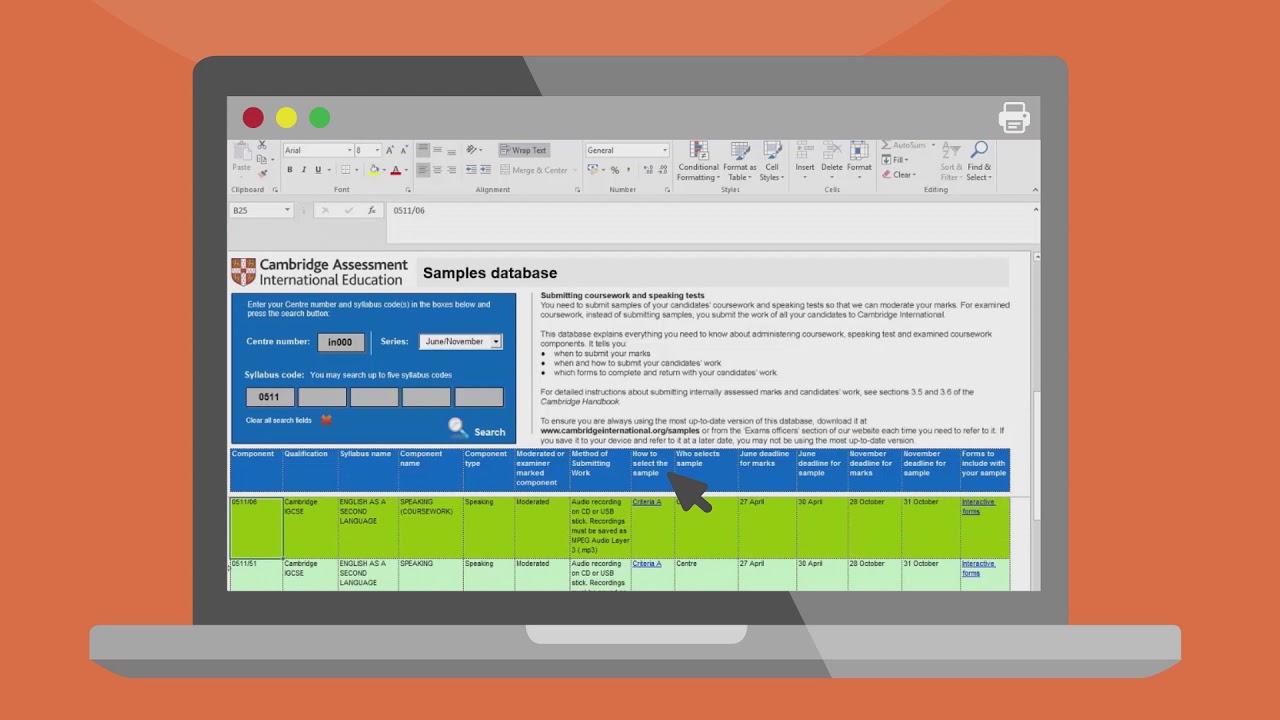
Task: Open the Find & Select magnifier
Action: coord(979,162)
